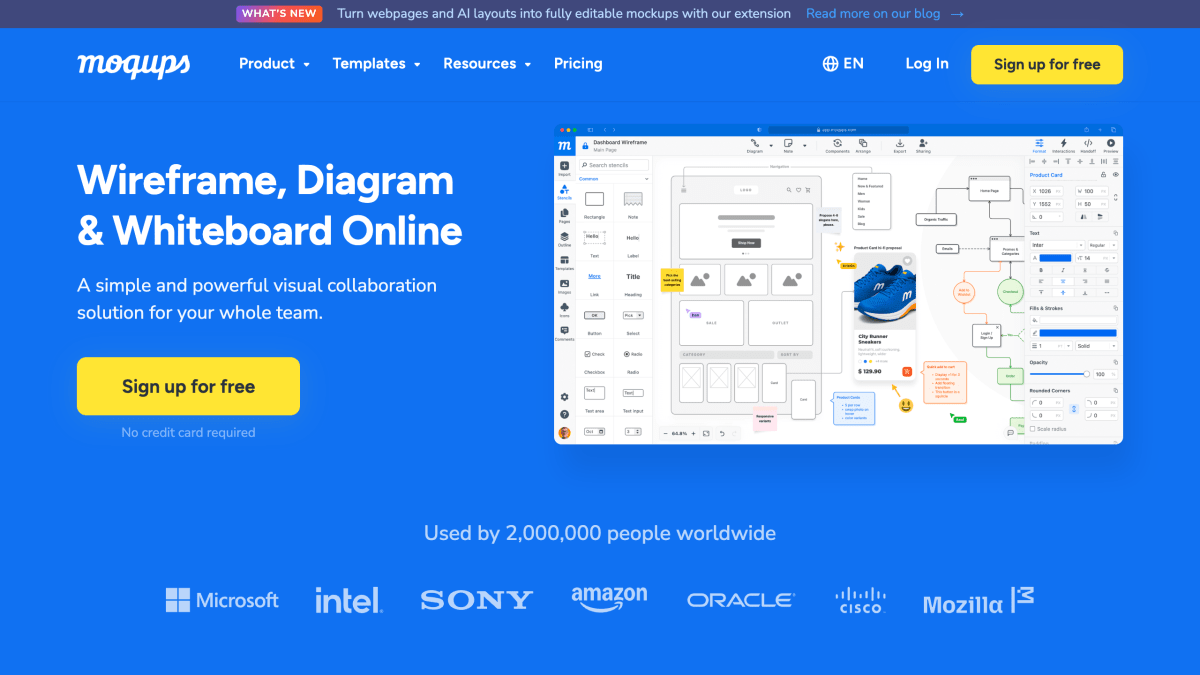Adjust the Opacity slider handle

(1086, 374)
